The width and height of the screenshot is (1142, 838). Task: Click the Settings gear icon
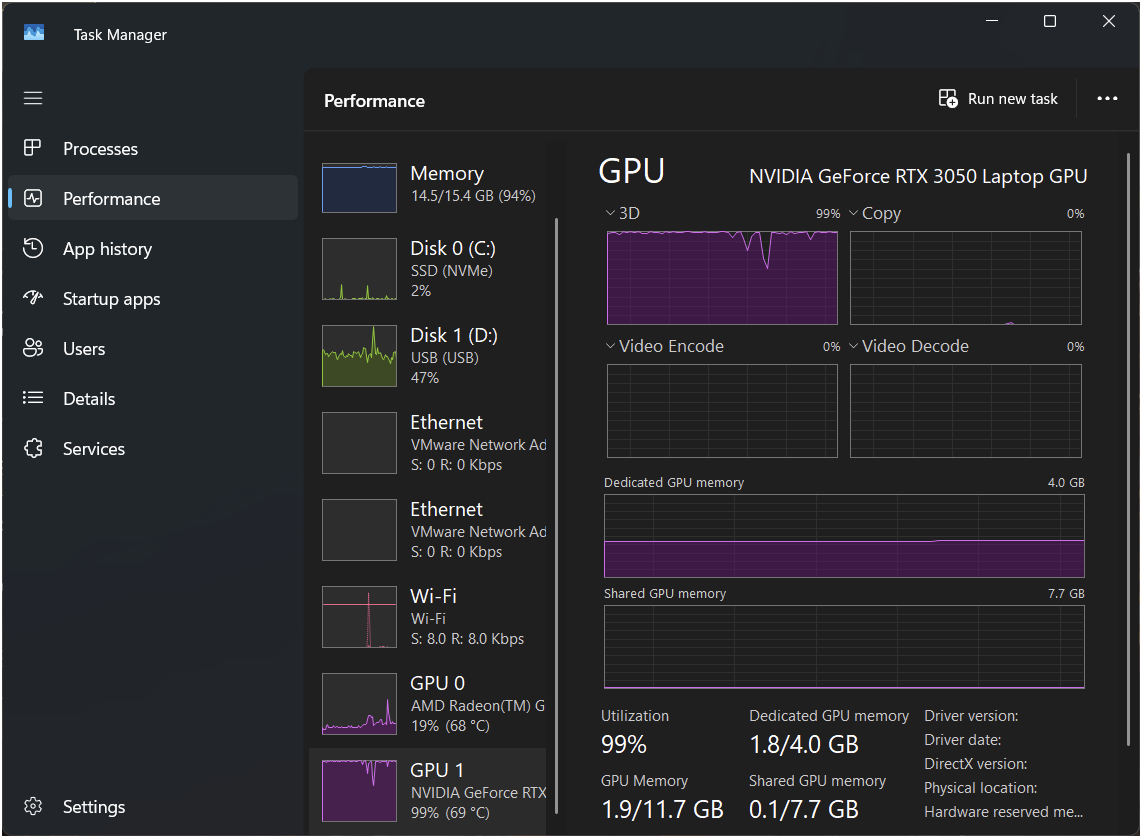(33, 806)
